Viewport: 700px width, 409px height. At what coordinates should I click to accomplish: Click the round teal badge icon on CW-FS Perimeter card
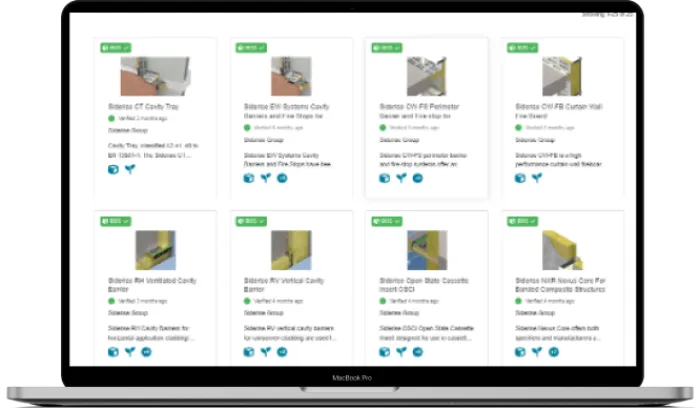coord(418,178)
